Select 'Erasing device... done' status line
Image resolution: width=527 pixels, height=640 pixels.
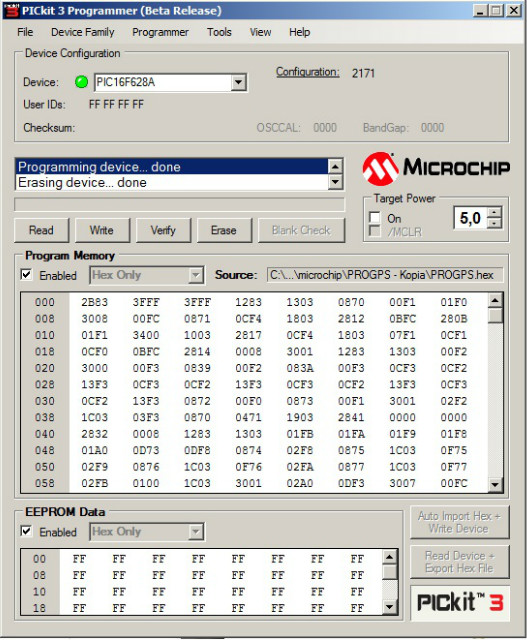tap(172, 182)
